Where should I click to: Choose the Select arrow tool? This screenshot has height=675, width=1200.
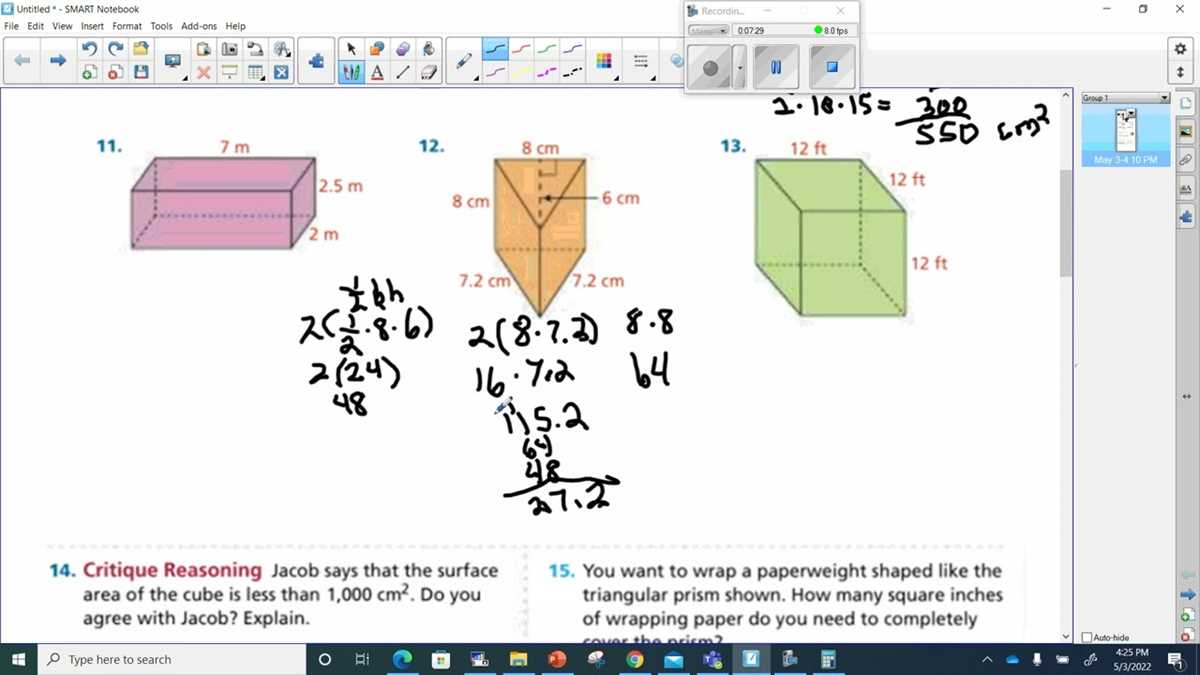tap(351, 49)
